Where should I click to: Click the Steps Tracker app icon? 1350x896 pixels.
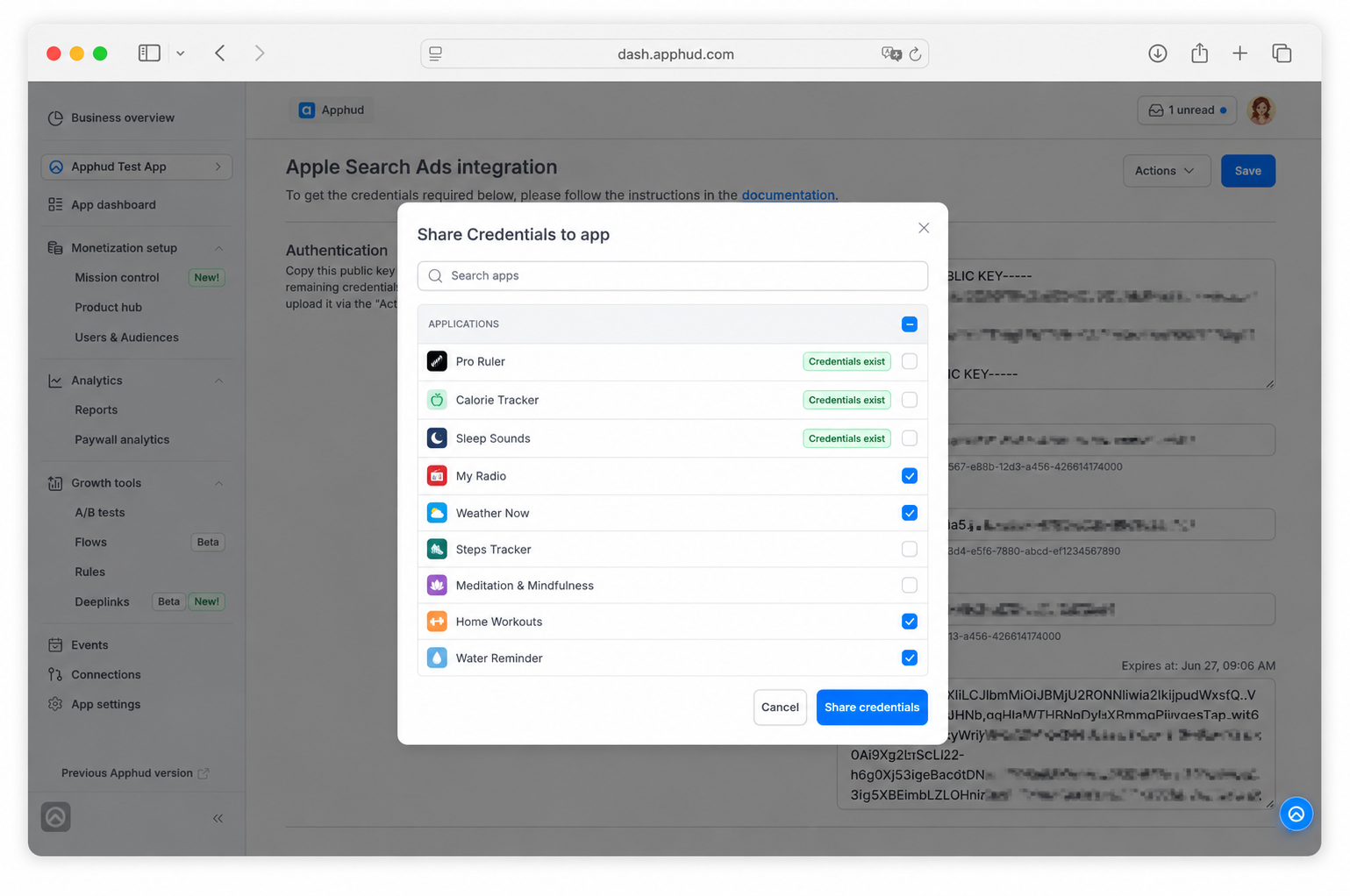pos(437,549)
